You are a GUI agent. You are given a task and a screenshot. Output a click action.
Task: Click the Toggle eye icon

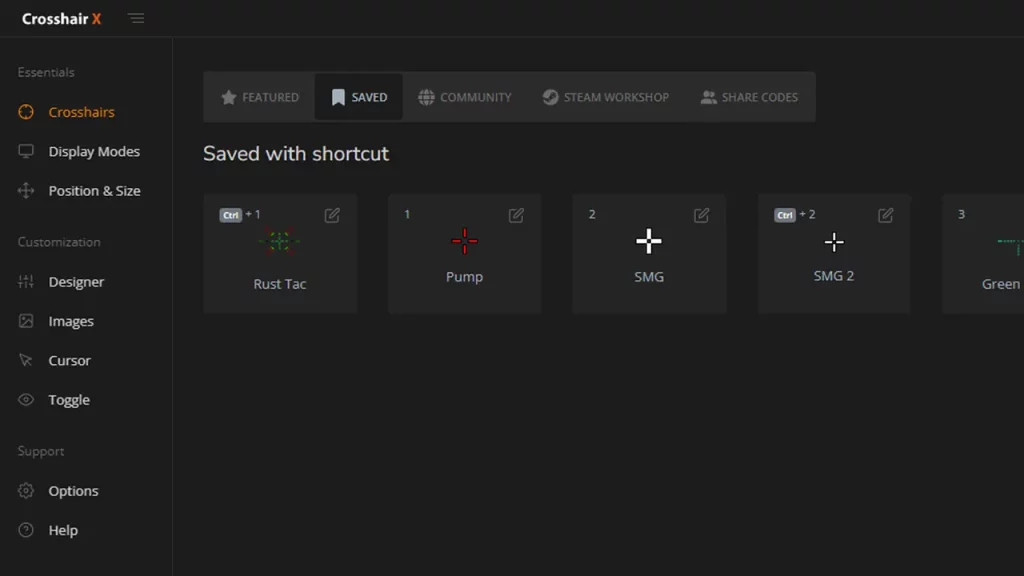(x=25, y=399)
